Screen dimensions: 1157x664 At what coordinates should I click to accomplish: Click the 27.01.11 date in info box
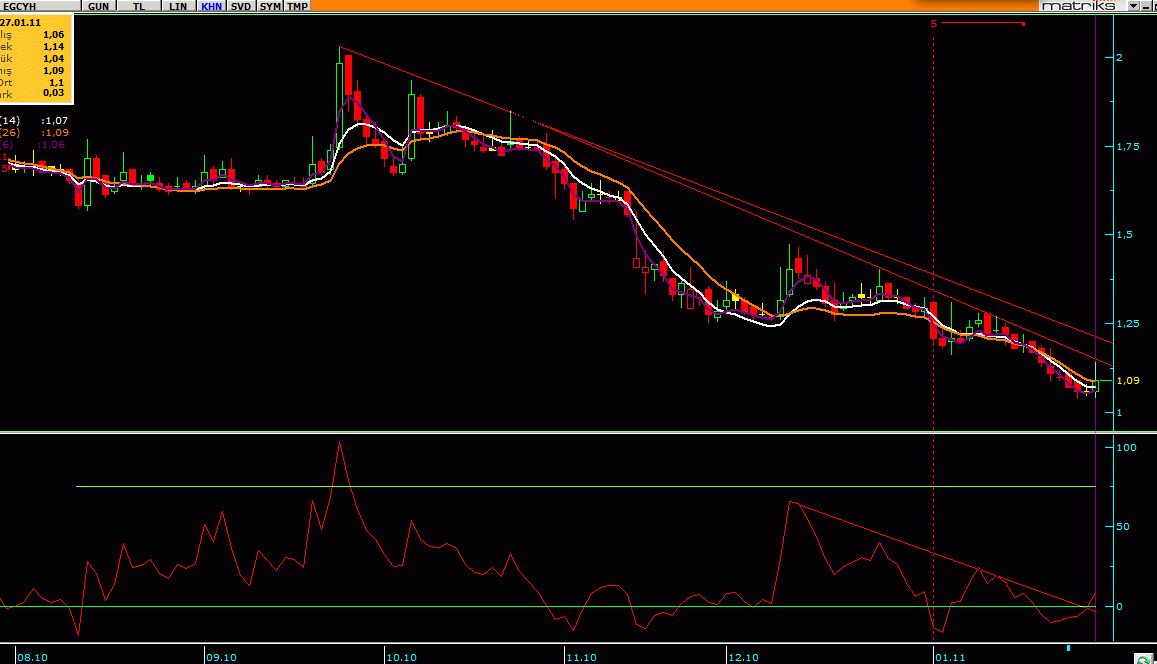pos(21,23)
